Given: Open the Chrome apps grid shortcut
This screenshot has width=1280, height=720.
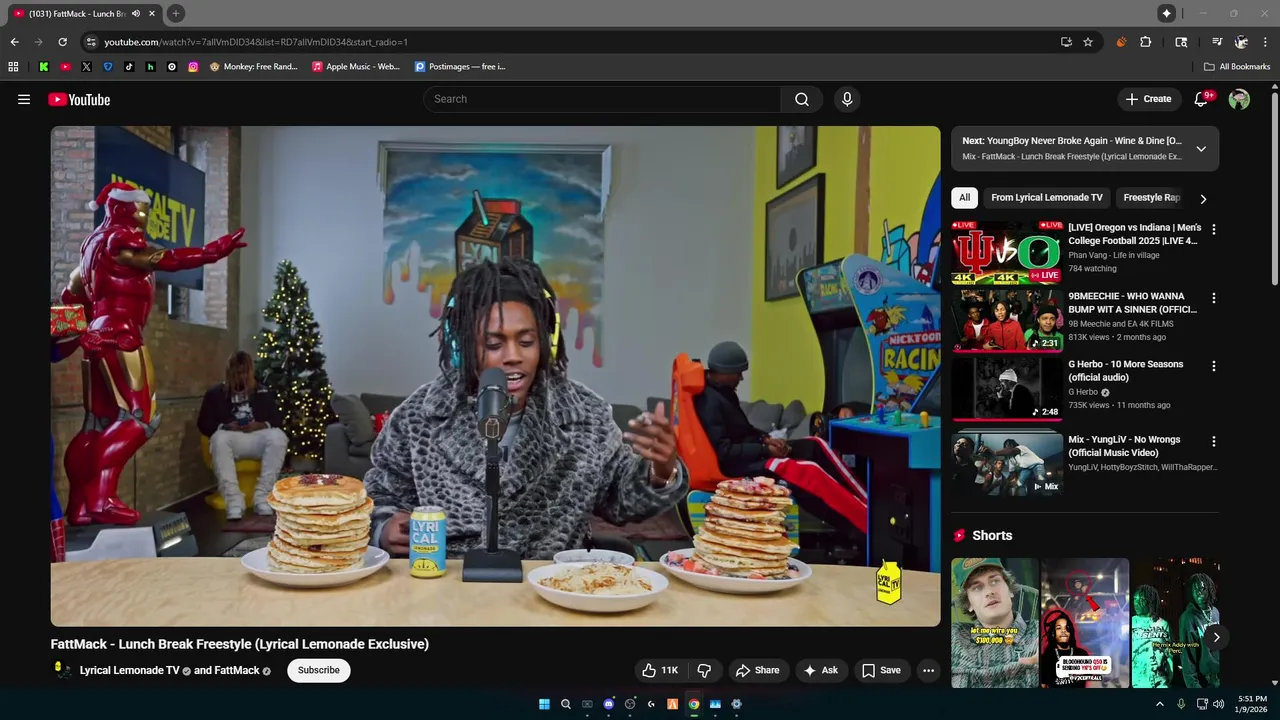Looking at the screenshot, I should [13, 67].
